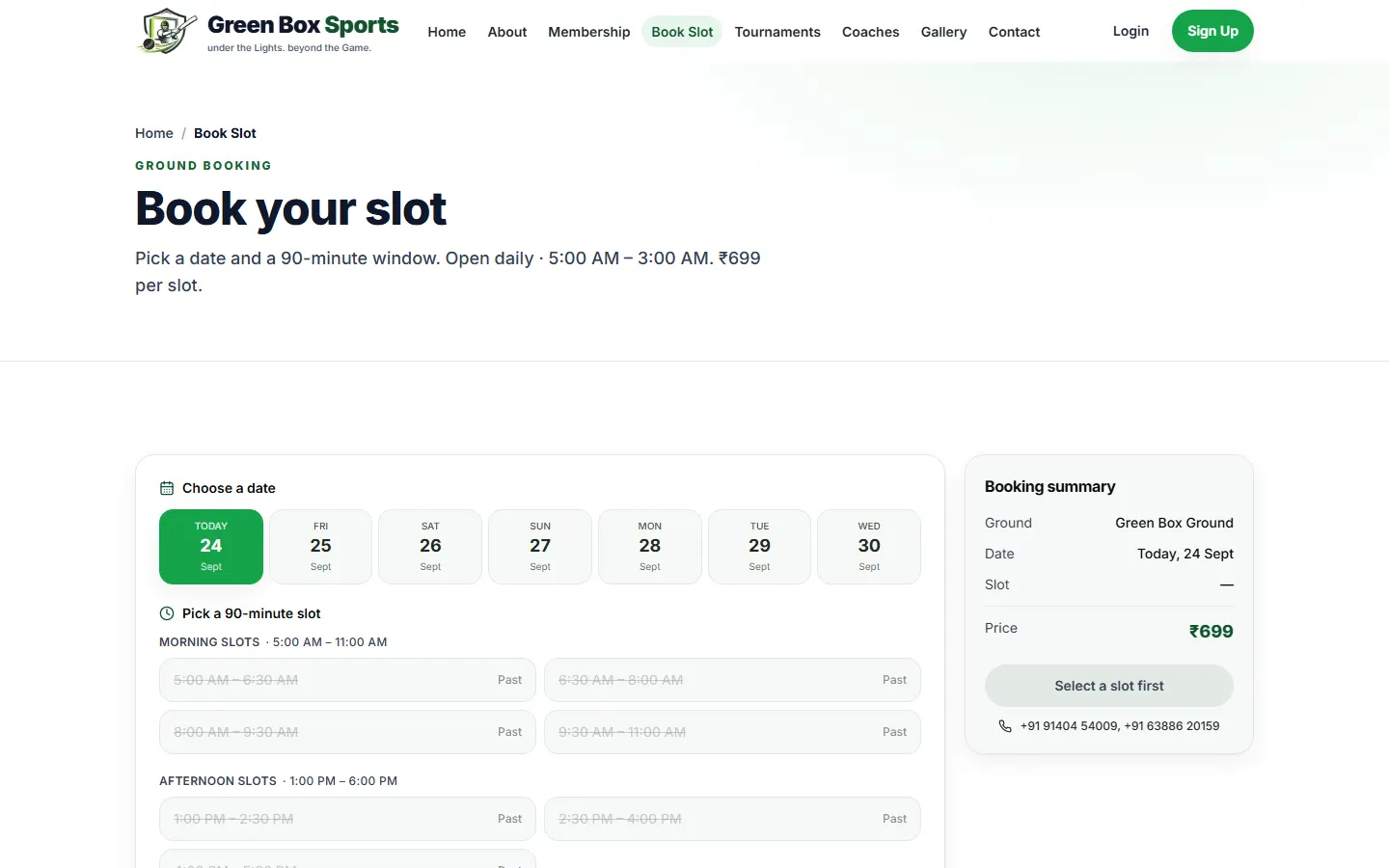Click the ₹699 price value

point(1212,632)
